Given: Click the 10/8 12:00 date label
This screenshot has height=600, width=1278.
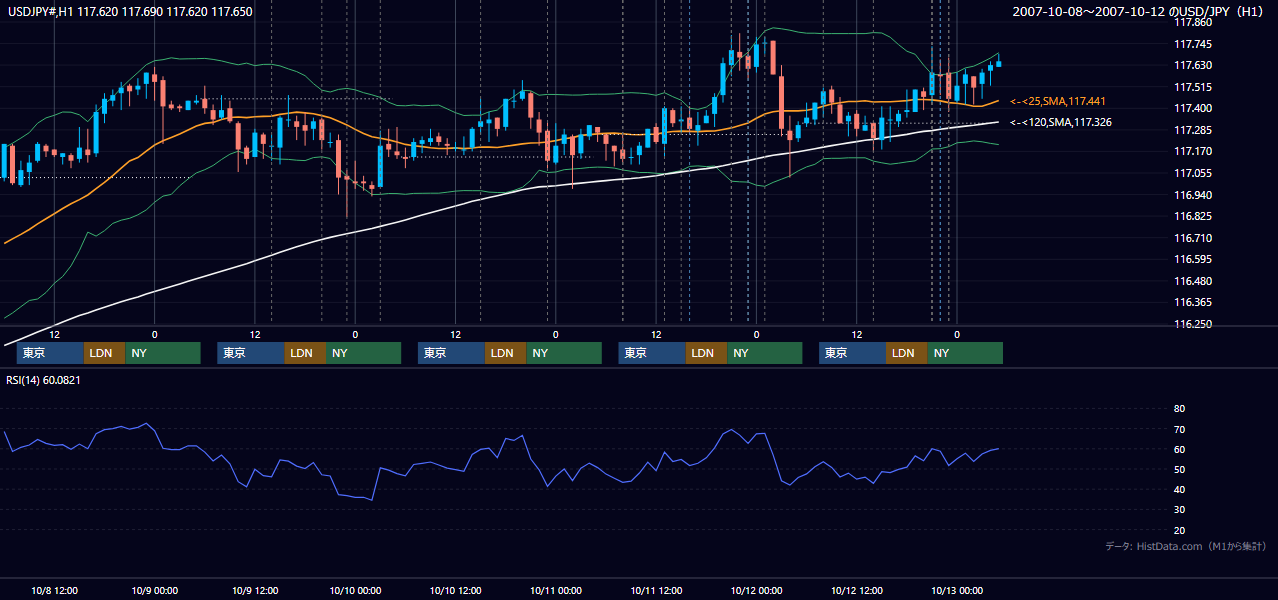Looking at the screenshot, I should click(x=55, y=590).
